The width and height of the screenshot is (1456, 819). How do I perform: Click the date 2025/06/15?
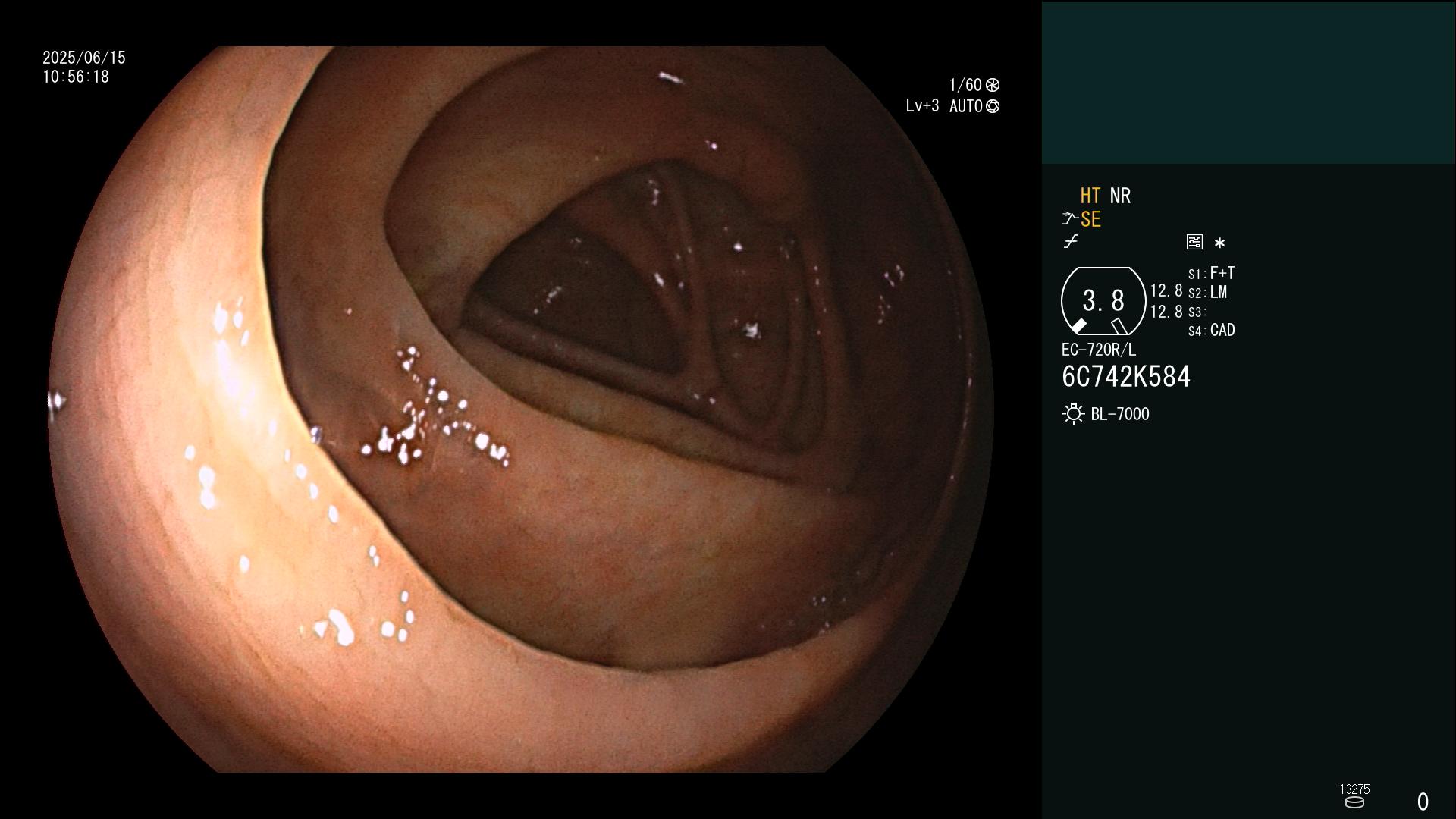tap(84, 58)
